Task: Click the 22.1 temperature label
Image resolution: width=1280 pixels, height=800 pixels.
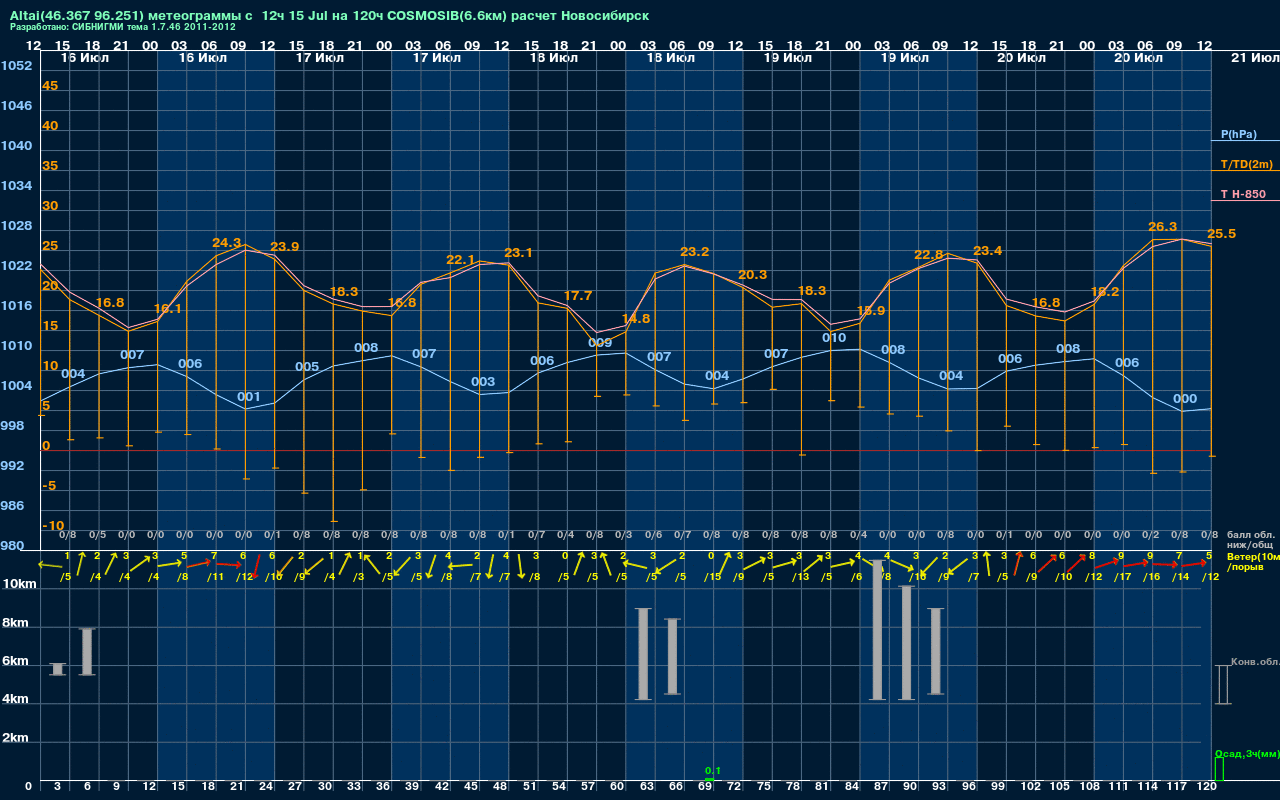Action: 461,260
